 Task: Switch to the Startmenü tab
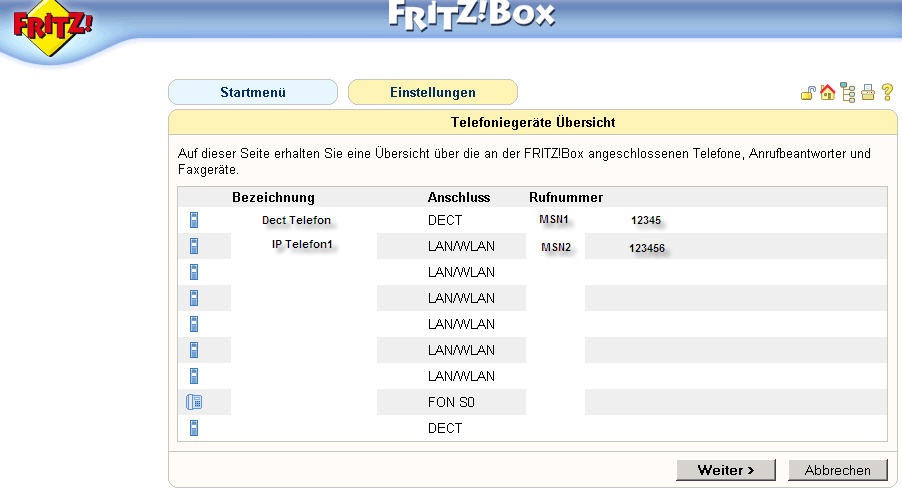coord(253,92)
